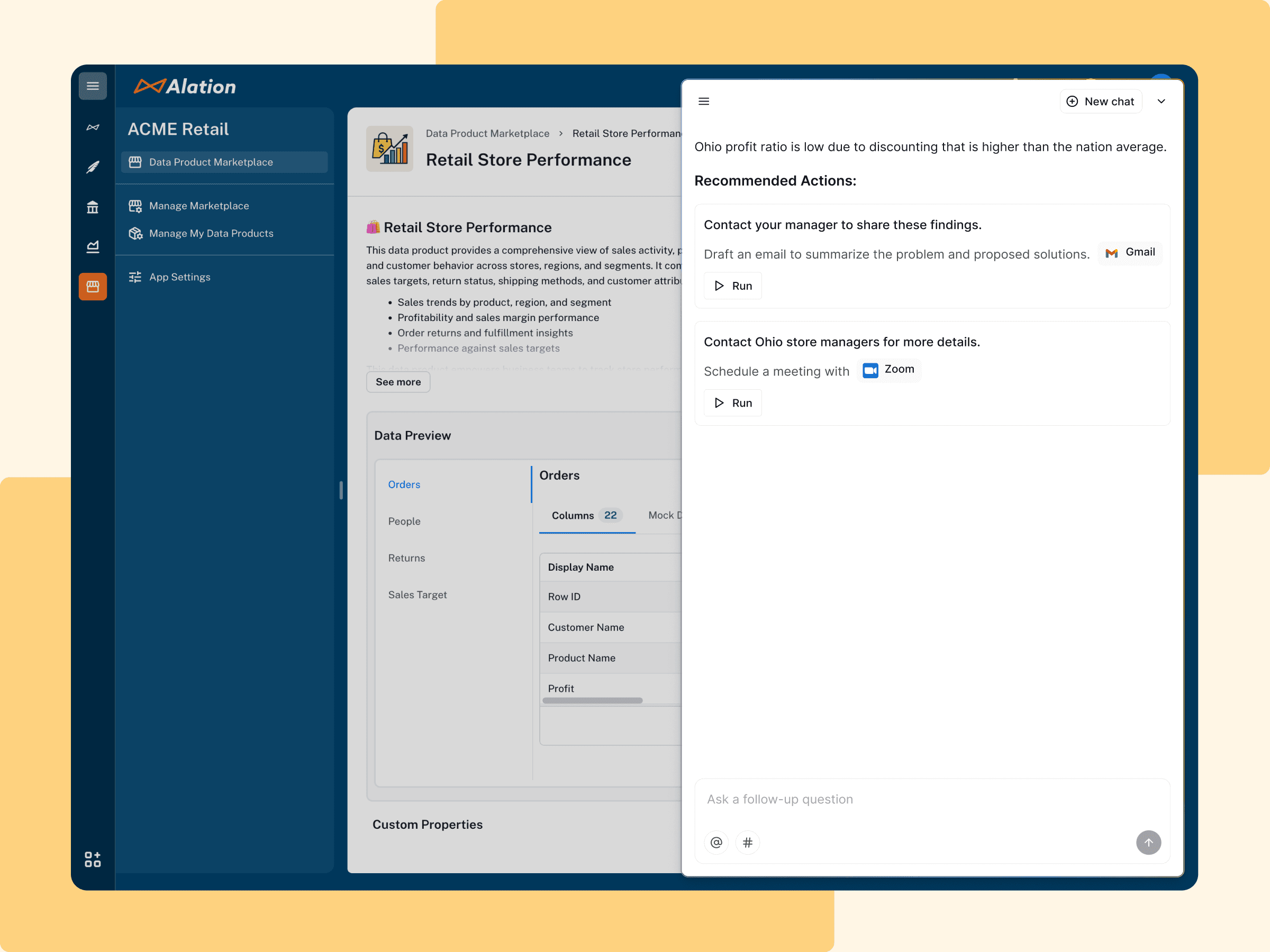Click the @ mention icon in the chat input
The image size is (1270, 952).
(716, 843)
